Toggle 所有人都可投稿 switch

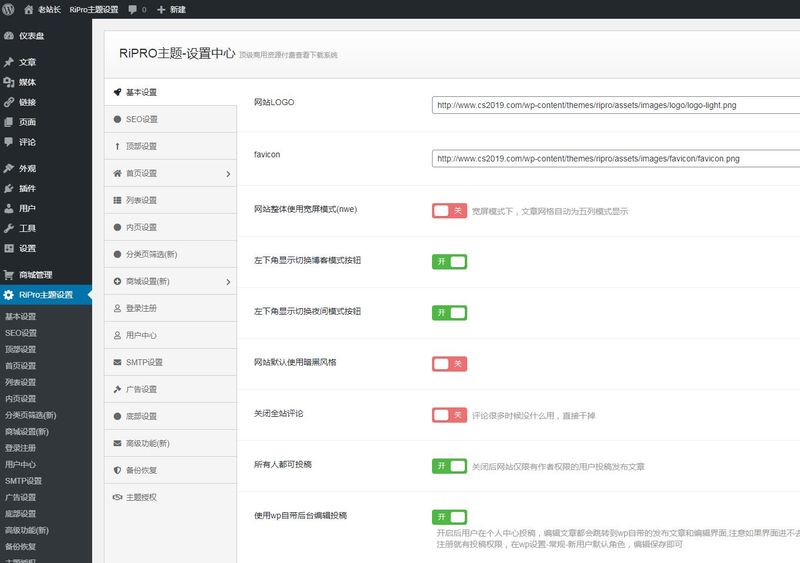pyautogui.click(x=449, y=466)
